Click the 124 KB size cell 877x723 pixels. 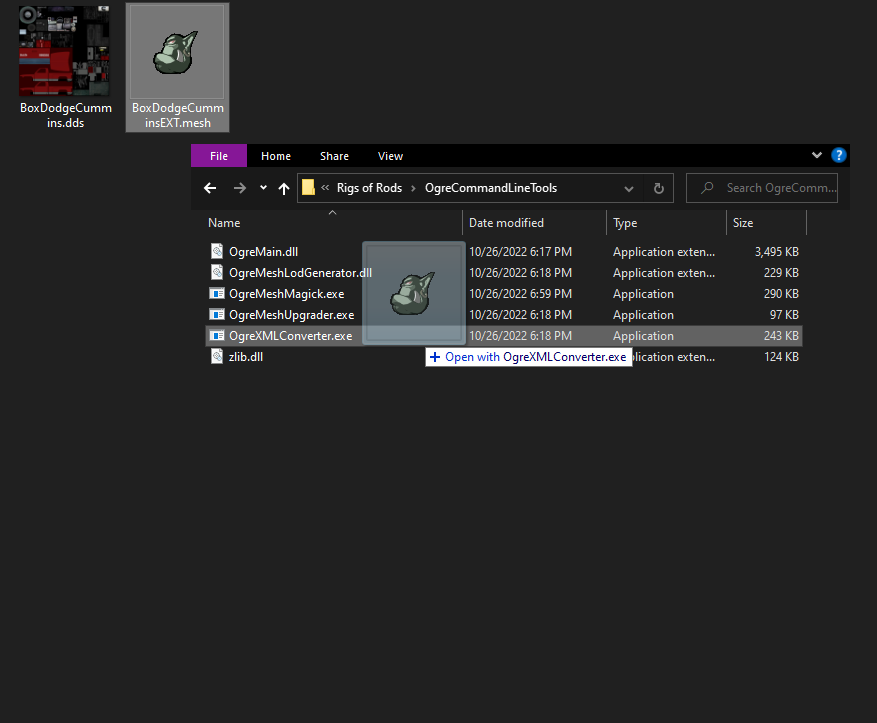[x=781, y=357]
